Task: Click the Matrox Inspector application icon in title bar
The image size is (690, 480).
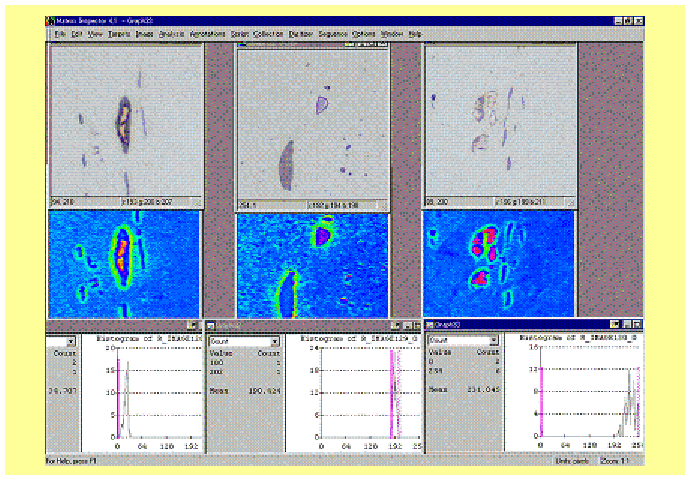Action: tap(51, 21)
